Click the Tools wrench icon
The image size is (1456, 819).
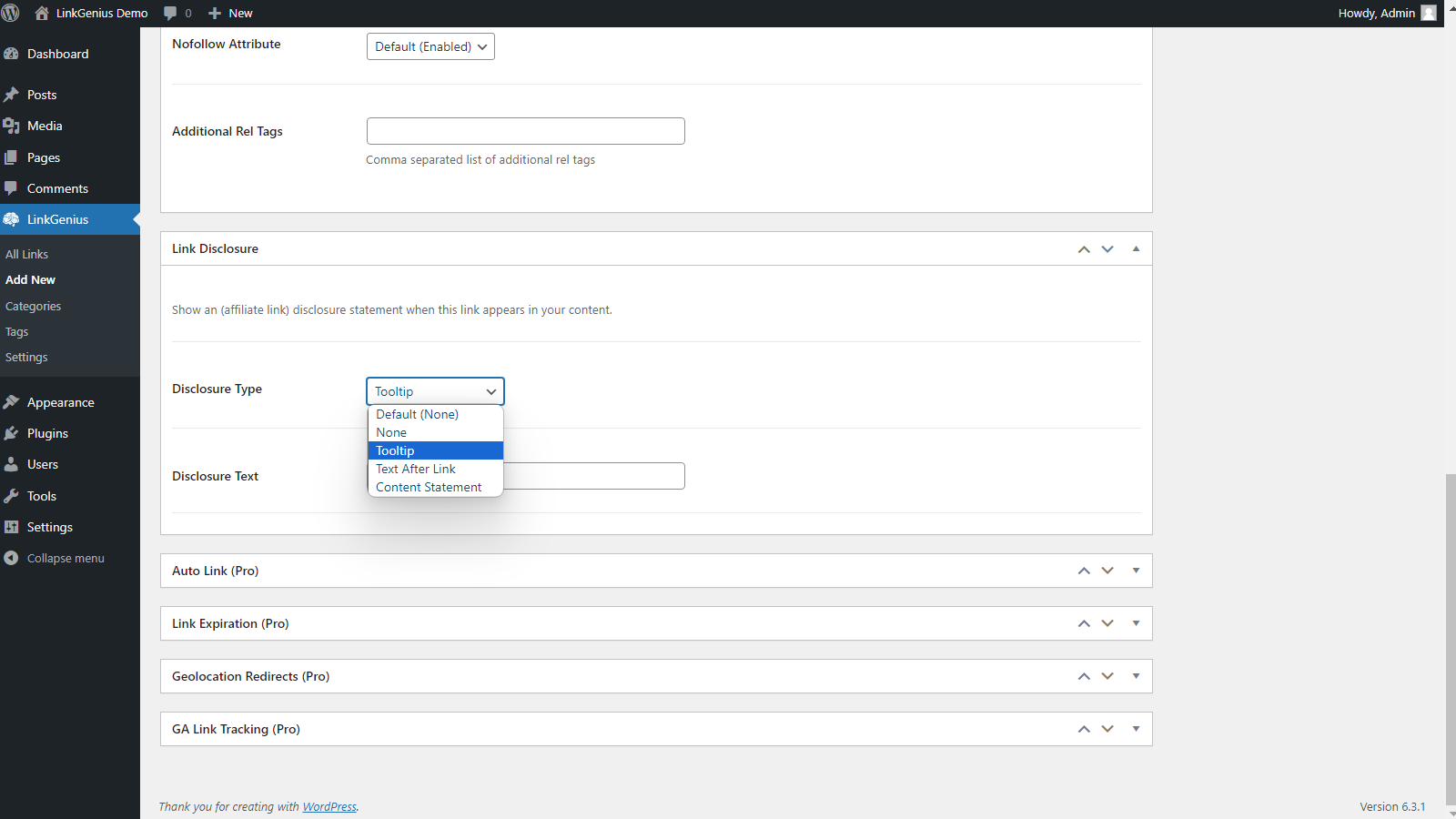pos(11,496)
